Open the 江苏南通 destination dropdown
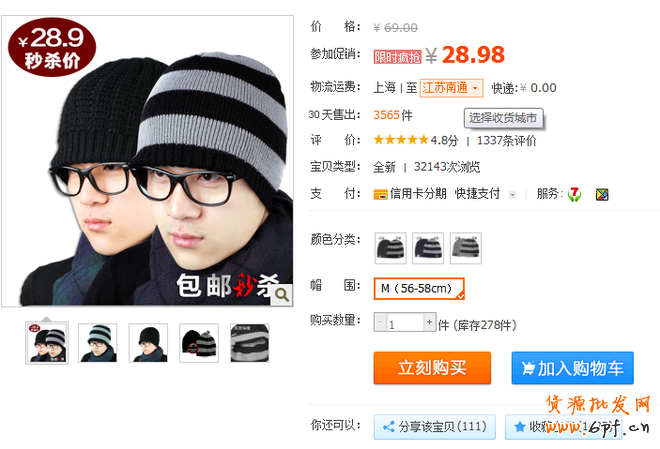This screenshot has width=660, height=449. coord(451,88)
